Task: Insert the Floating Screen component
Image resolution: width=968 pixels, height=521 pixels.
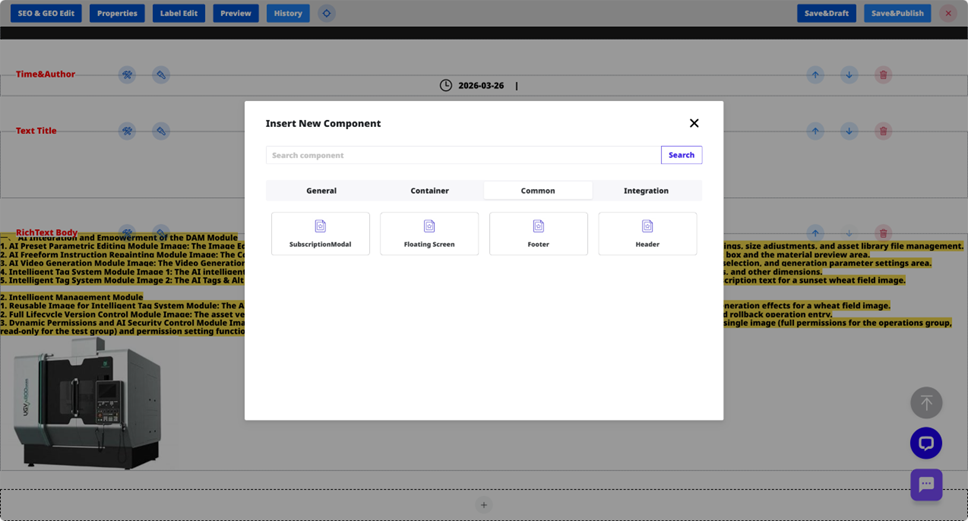Action: 429,234
